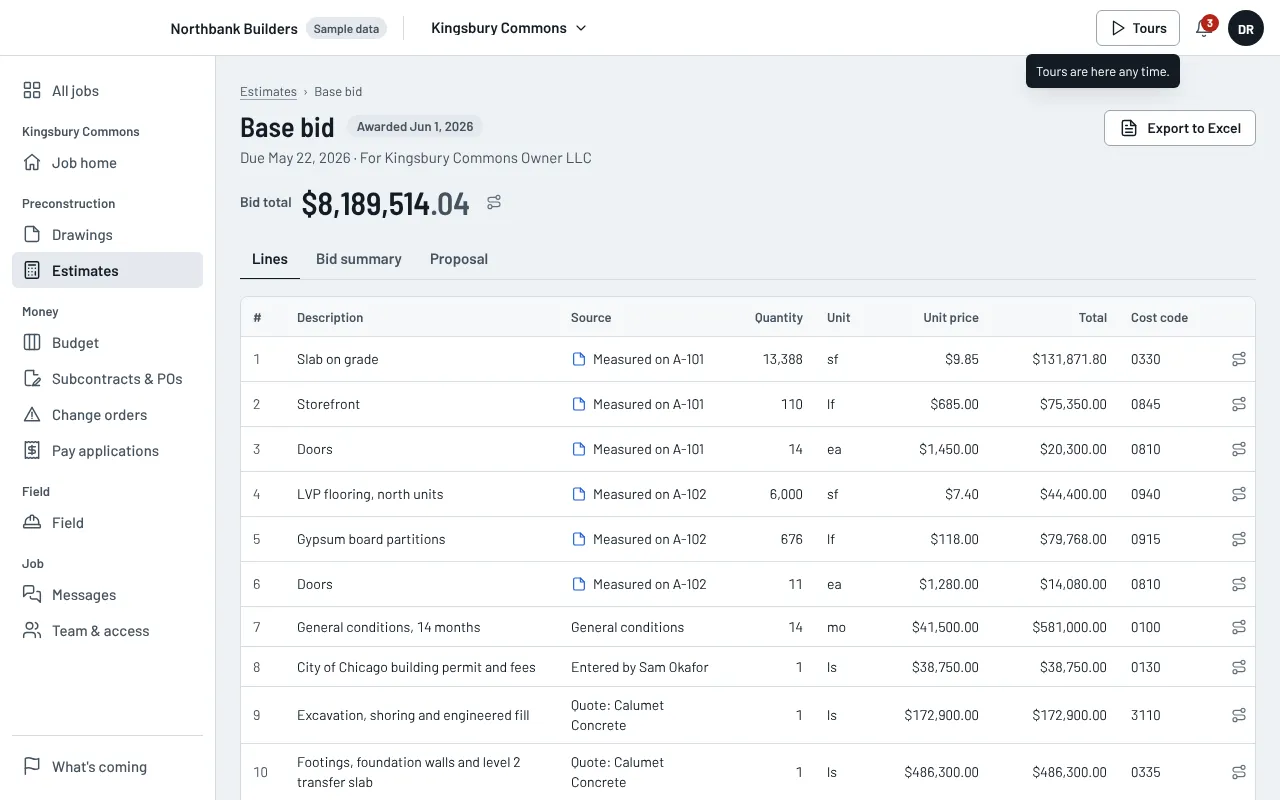Open row options for General conditions line
Screen dimensions: 1280x800
coord(1238,627)
